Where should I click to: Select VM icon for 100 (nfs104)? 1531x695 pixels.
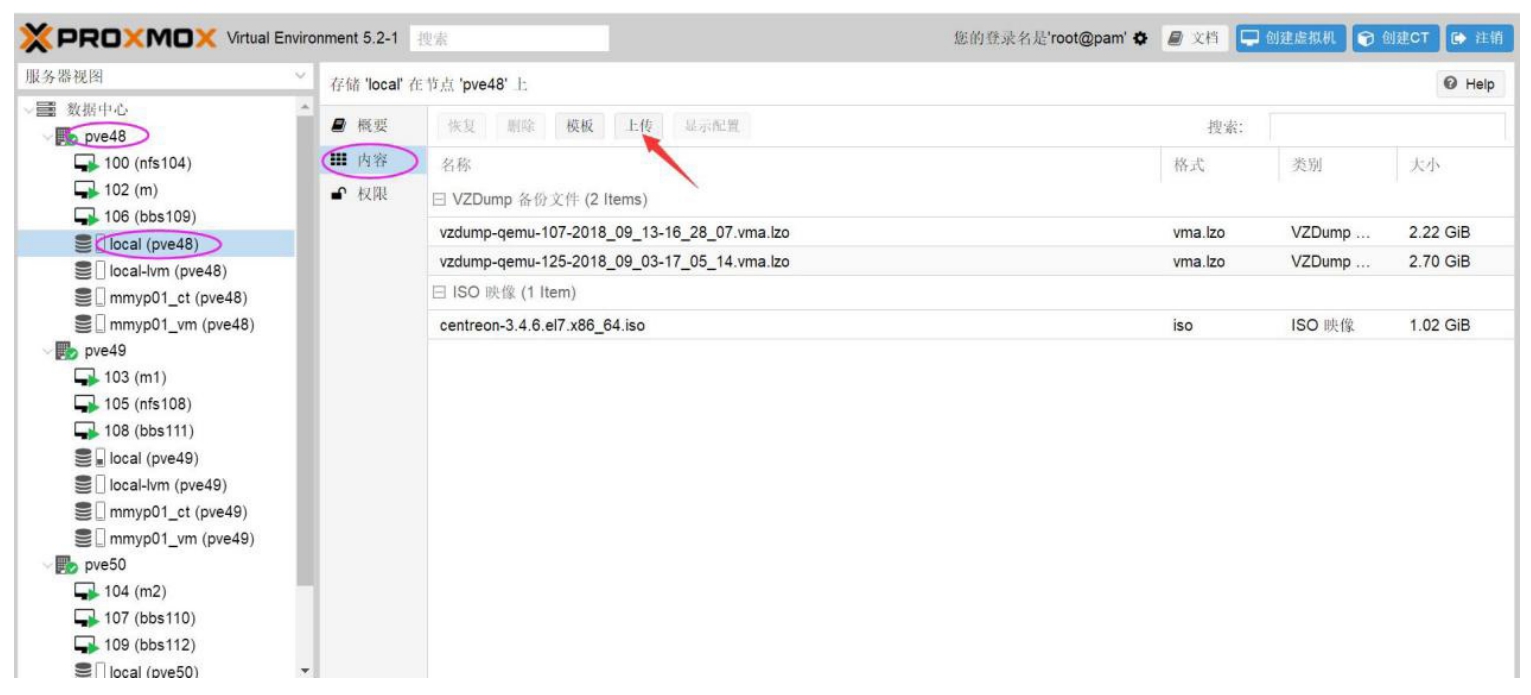pyautogui.click(x=87, y=163)
